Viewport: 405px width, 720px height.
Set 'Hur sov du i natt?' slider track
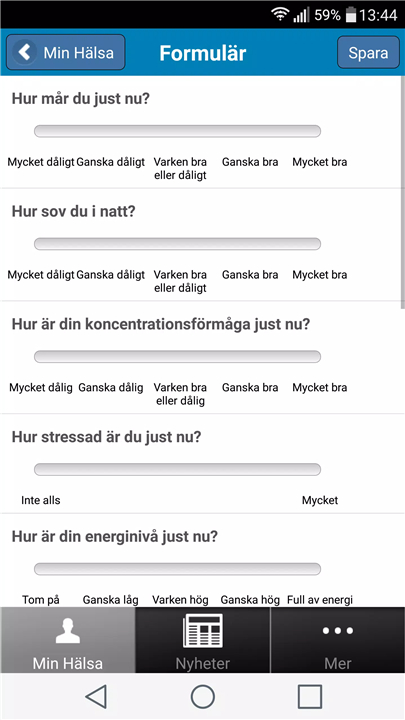pos(177,244)
